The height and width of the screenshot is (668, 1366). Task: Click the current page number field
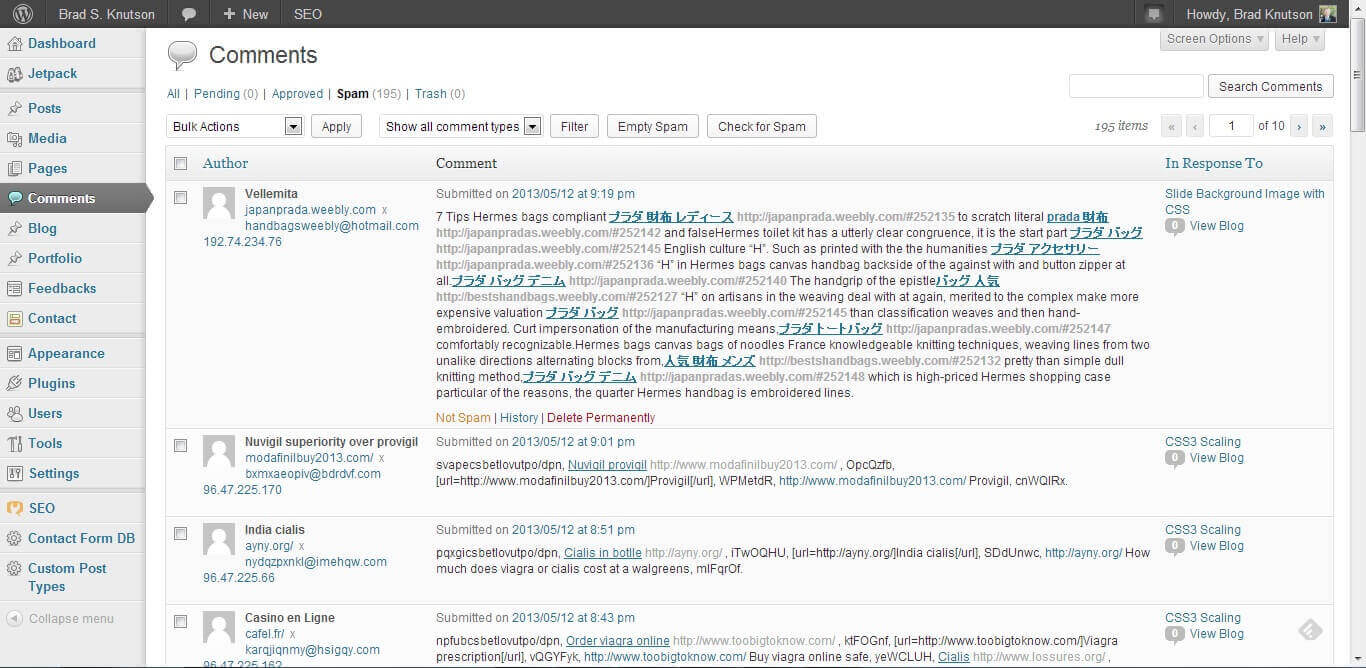1231,126
